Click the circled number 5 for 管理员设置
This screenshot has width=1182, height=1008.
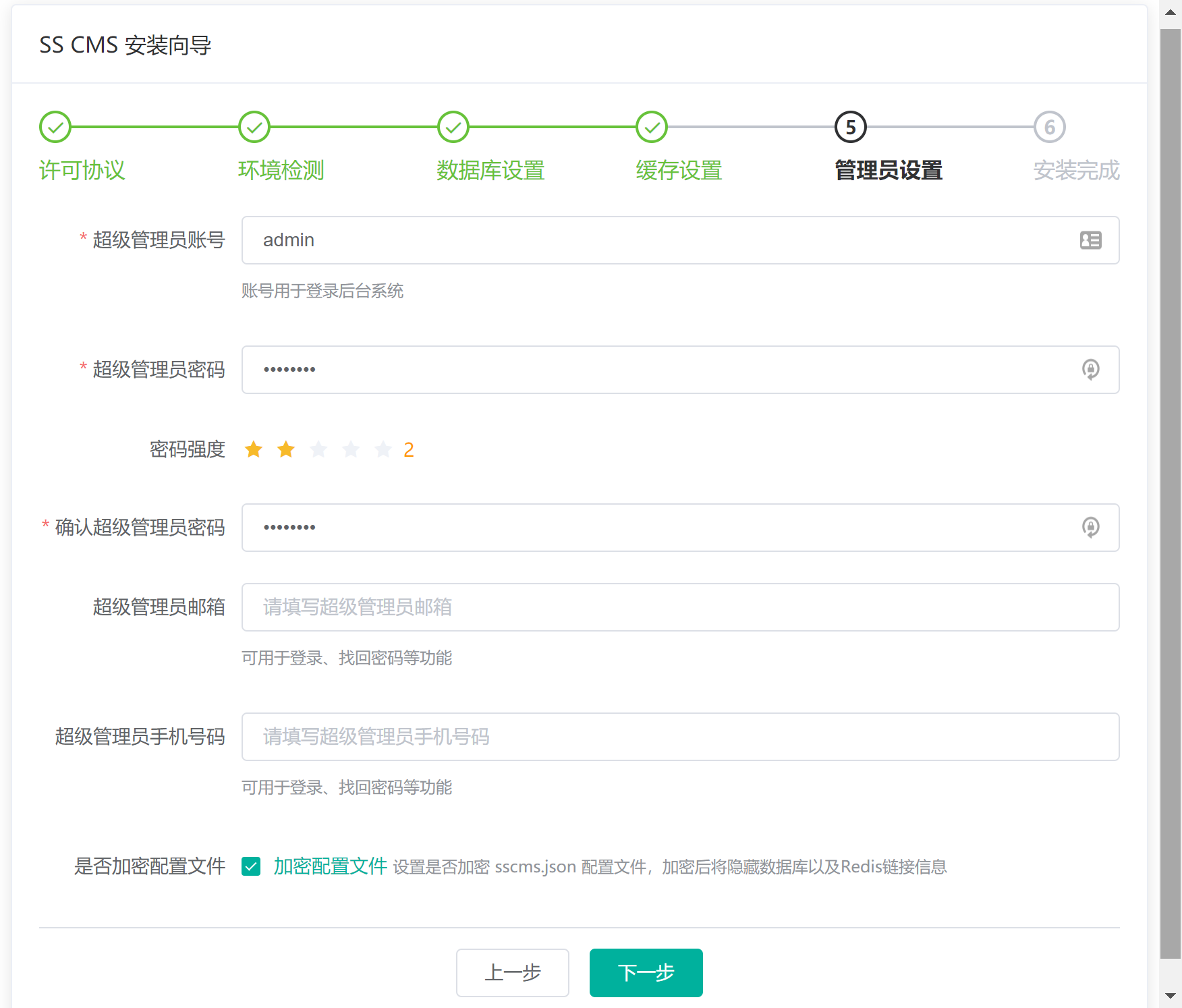(x=849, y=126)
